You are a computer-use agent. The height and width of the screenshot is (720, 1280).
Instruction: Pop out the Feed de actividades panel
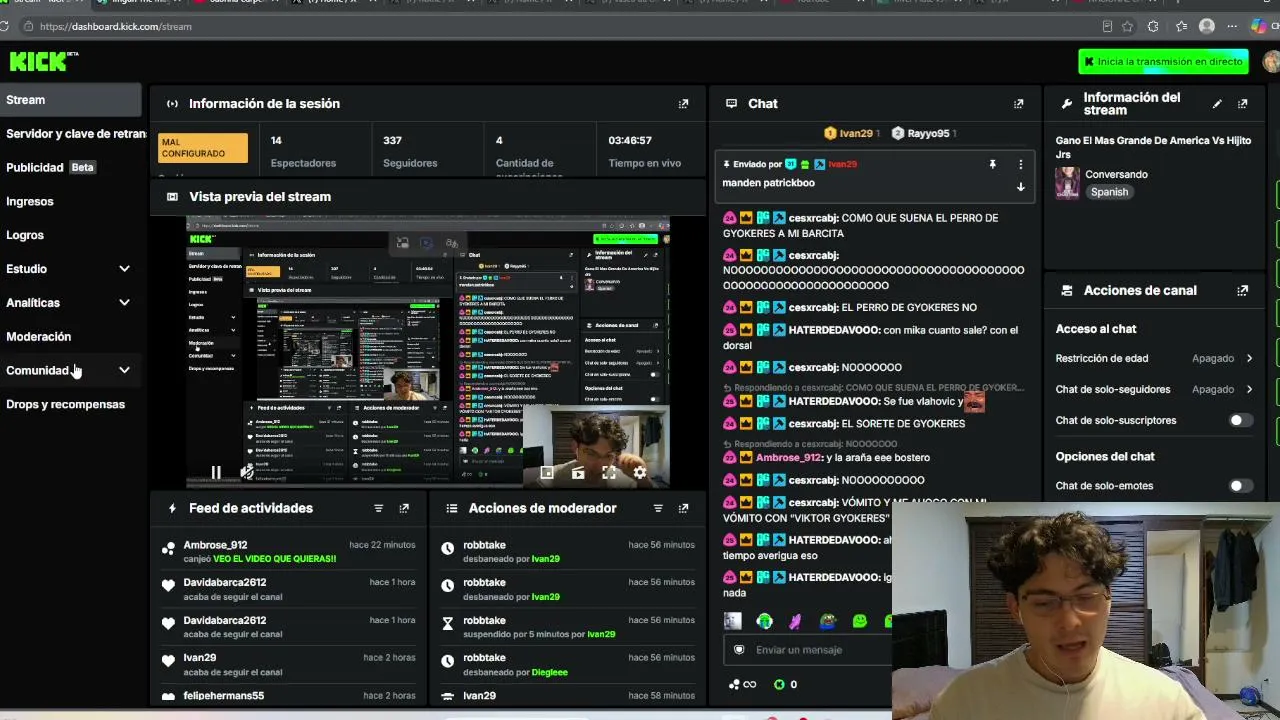point(404,509)
